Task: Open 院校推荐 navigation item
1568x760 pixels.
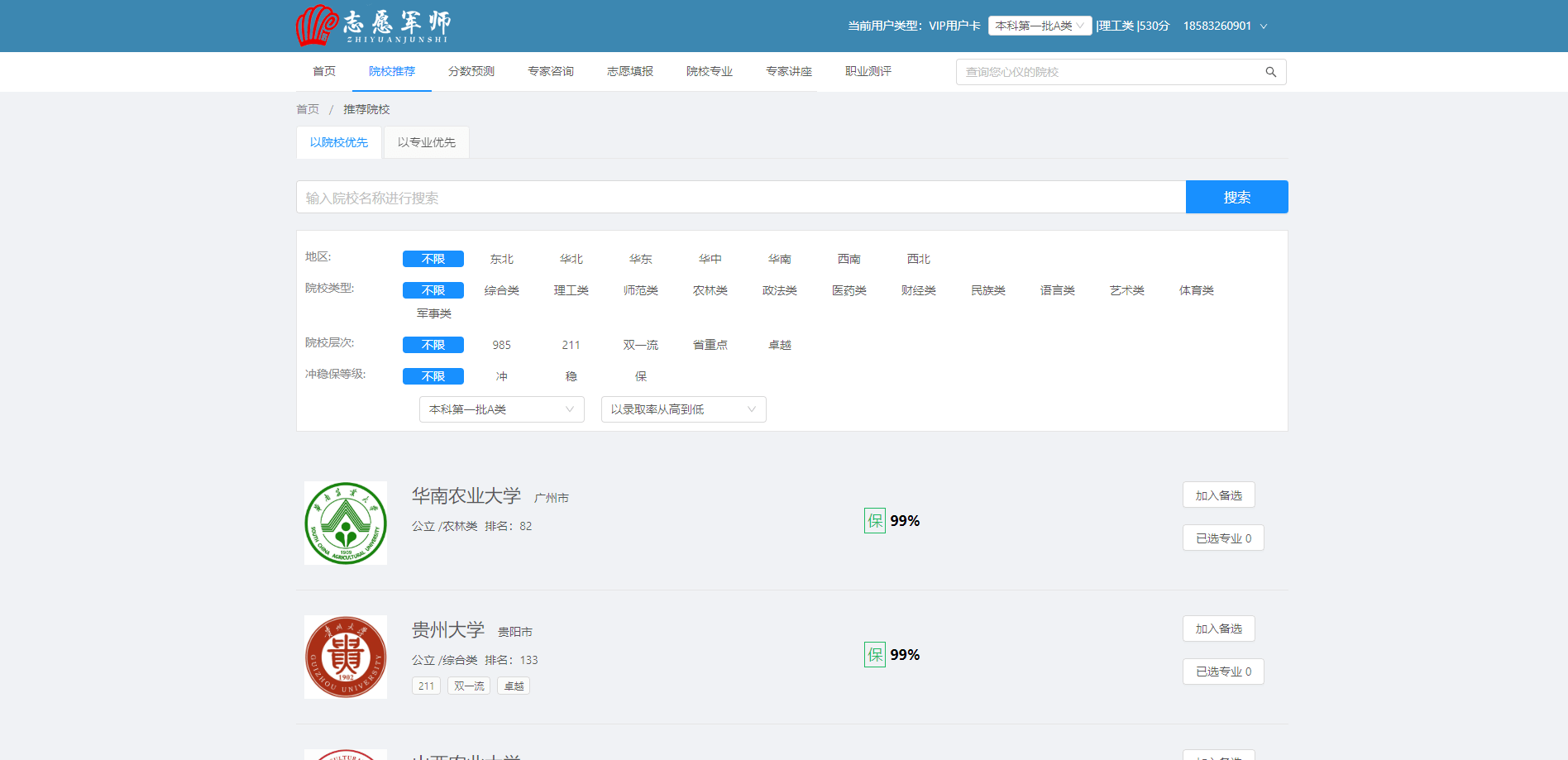Action: [x=392, y=71]
